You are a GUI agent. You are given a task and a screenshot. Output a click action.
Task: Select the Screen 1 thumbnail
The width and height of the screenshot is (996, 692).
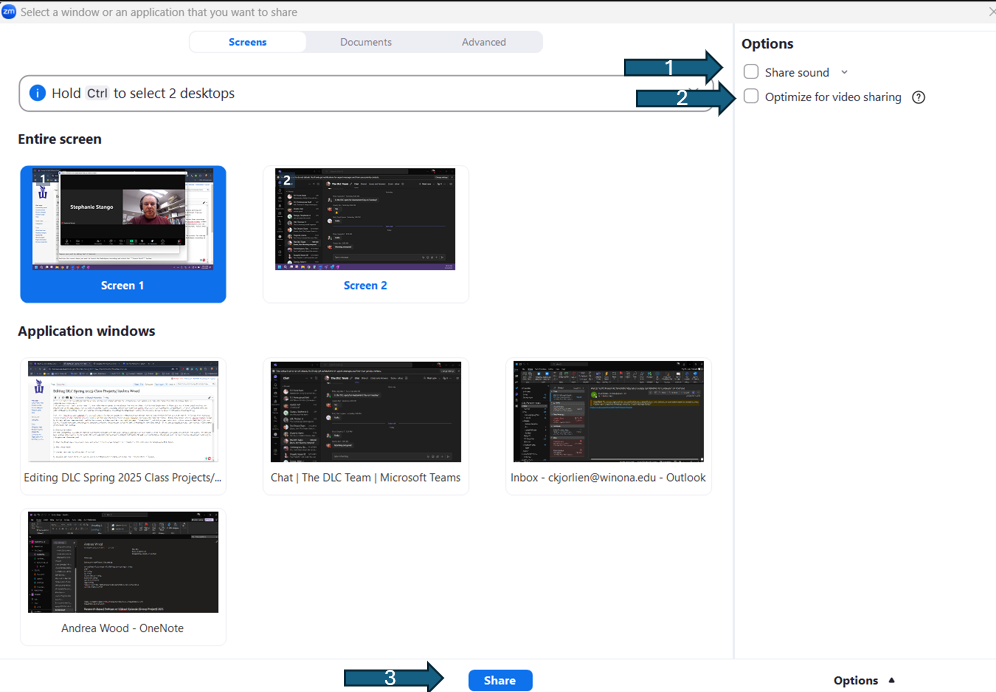click(123, 222)
